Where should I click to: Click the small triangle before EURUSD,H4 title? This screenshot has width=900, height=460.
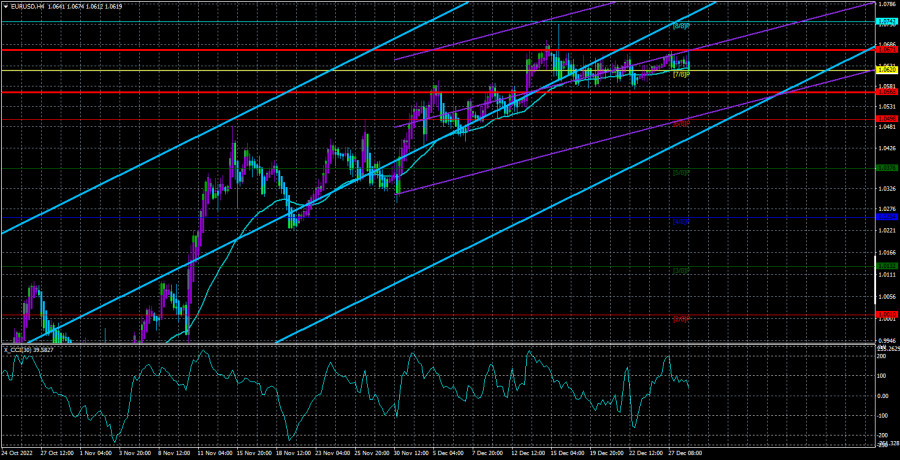coord(5,5)
